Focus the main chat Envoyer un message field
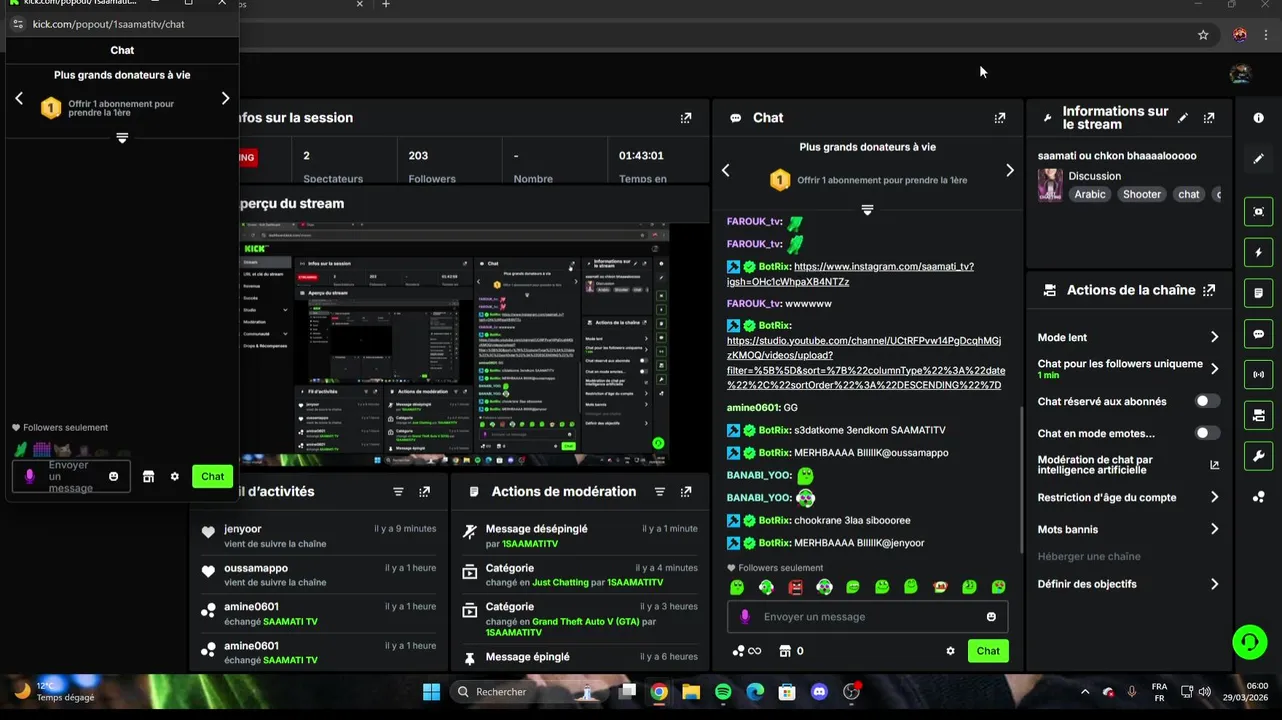Image resolution: width=1282 pixels, height=720 pixels. (x=867, y=617)
